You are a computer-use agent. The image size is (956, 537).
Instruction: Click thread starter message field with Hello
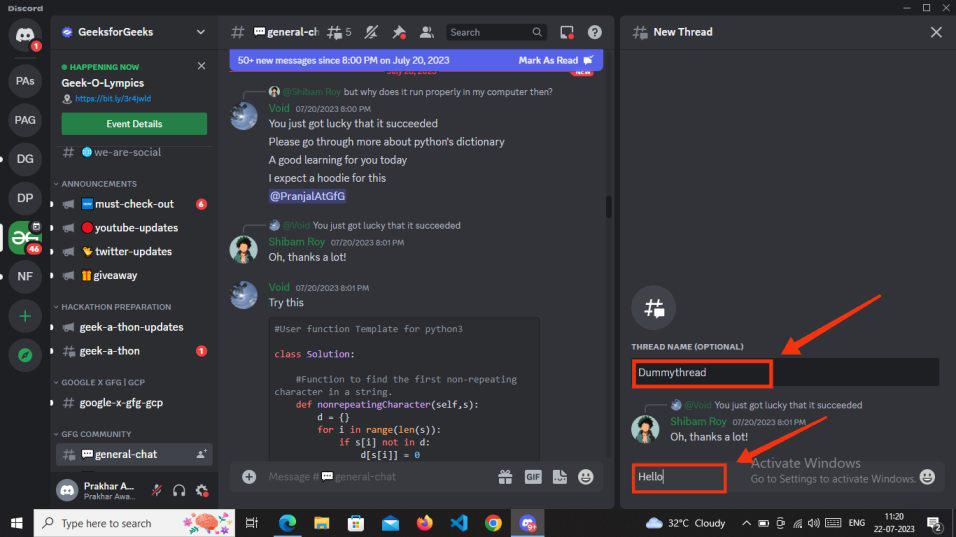tap(774, 477)
